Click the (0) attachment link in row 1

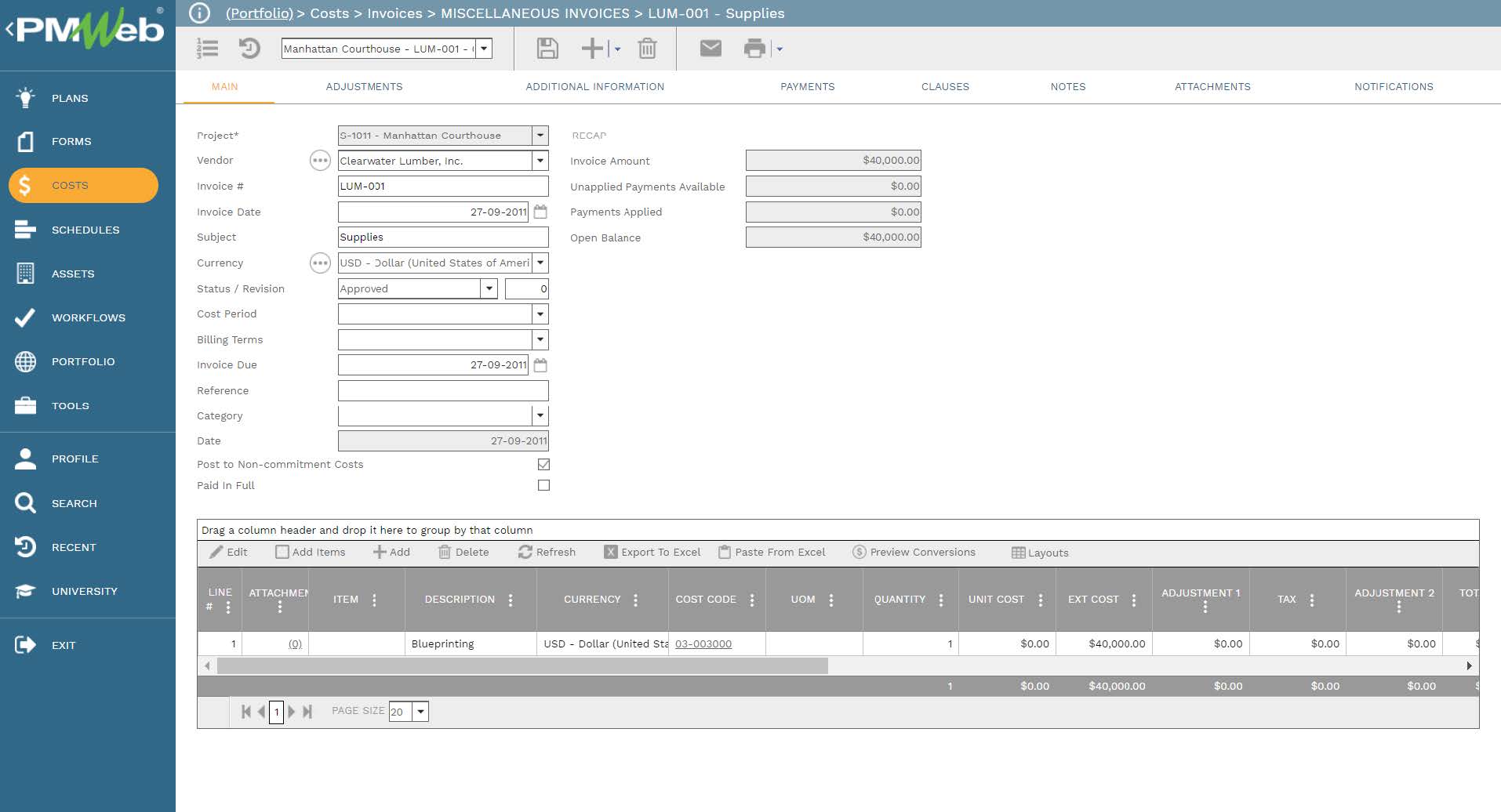click(x=295, y=643)
